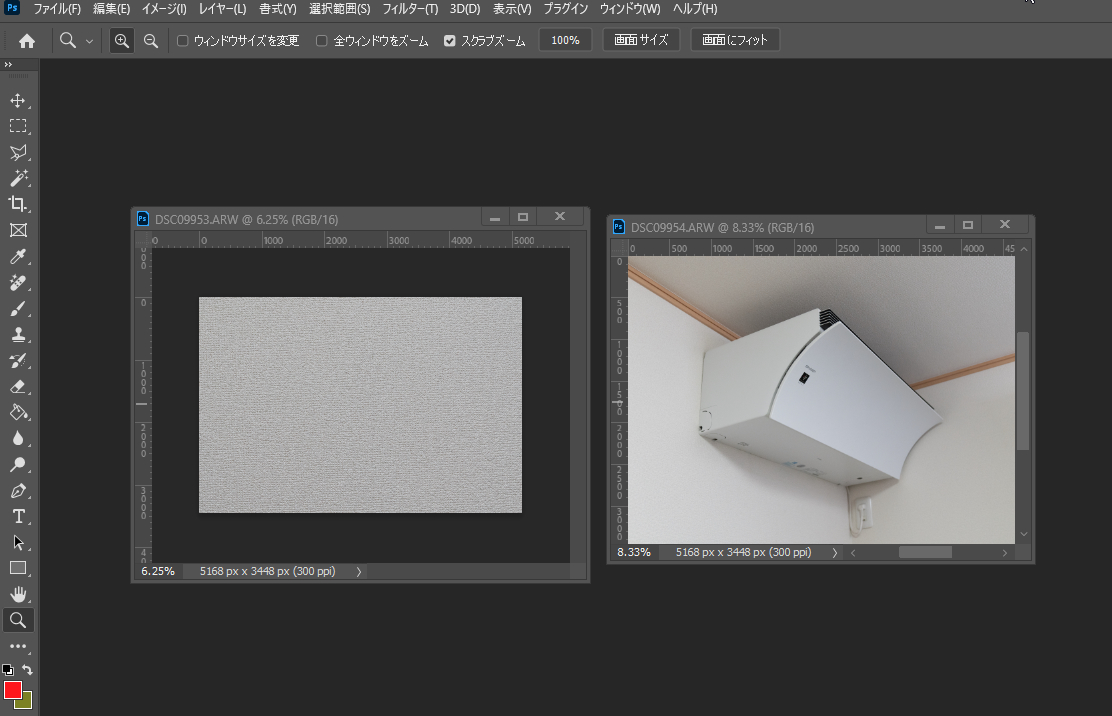Select the Hand tool

click(18, 595)
